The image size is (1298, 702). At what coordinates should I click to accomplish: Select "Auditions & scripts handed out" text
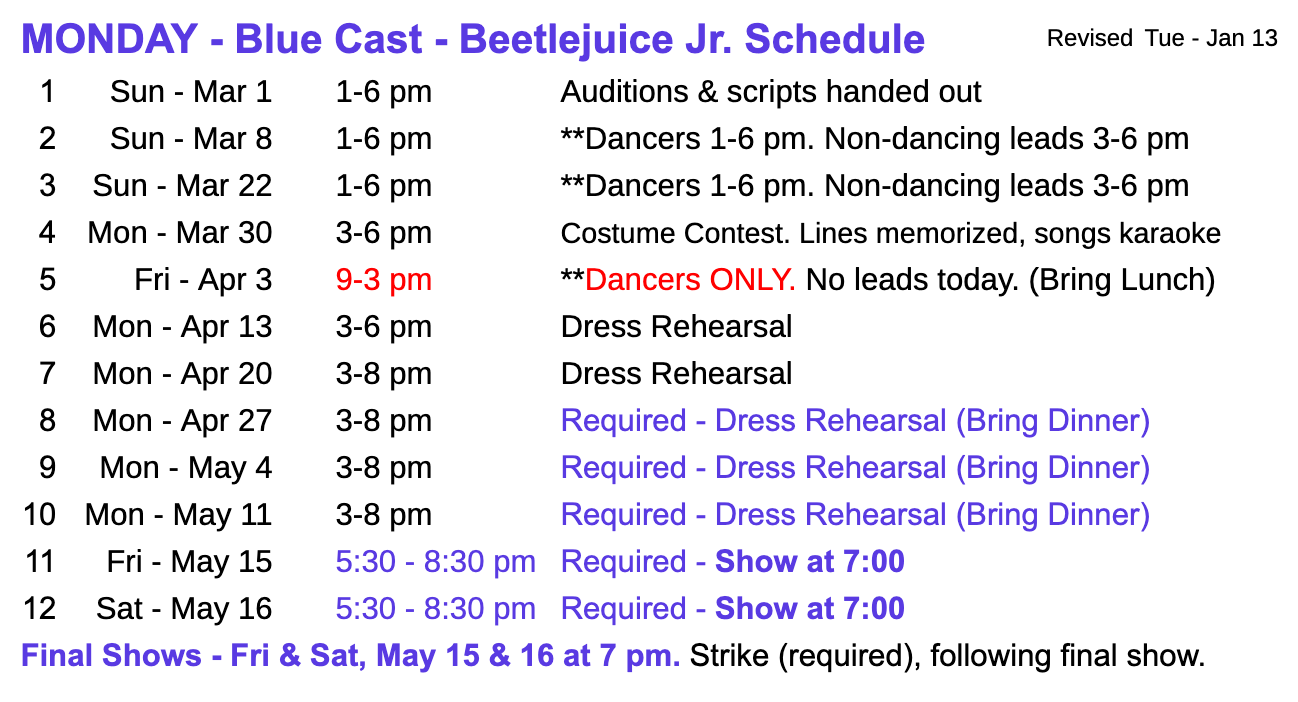point(770,92)
